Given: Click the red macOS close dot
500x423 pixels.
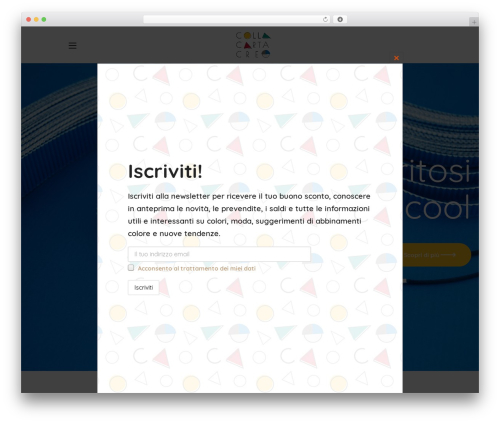Looking at the screenshot, I should tap(29, 20).
